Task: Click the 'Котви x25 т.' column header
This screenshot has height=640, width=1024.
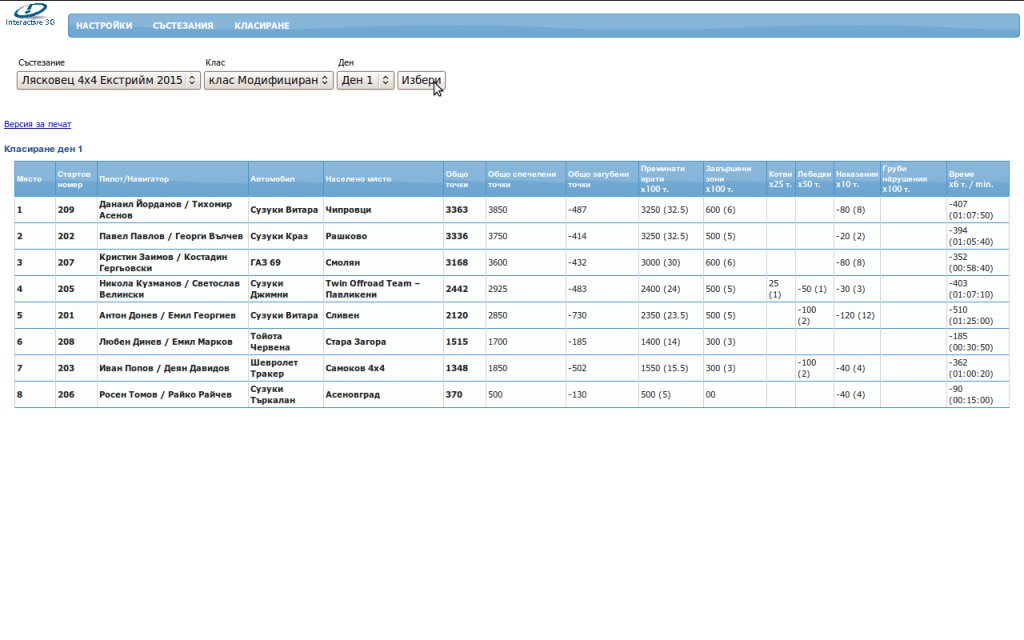Action: (780, 179)
